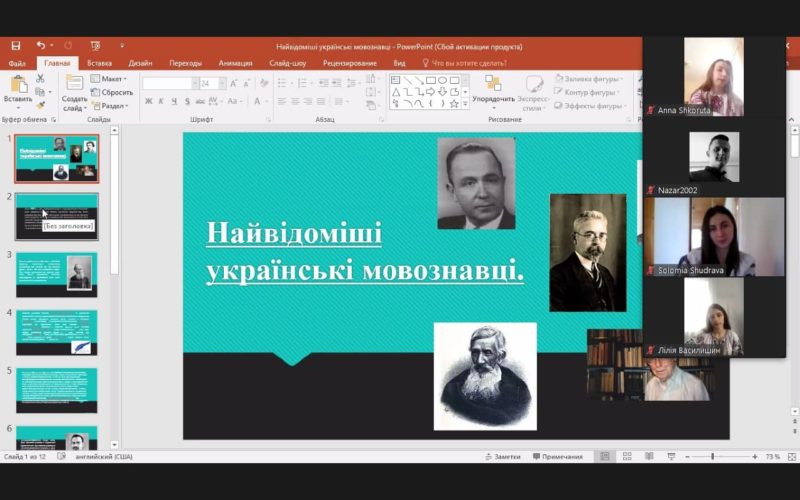The height and width of the screenshot is (500, 800).
Task: Switch to slide sorter view icon
Action: tap(626, 457)
